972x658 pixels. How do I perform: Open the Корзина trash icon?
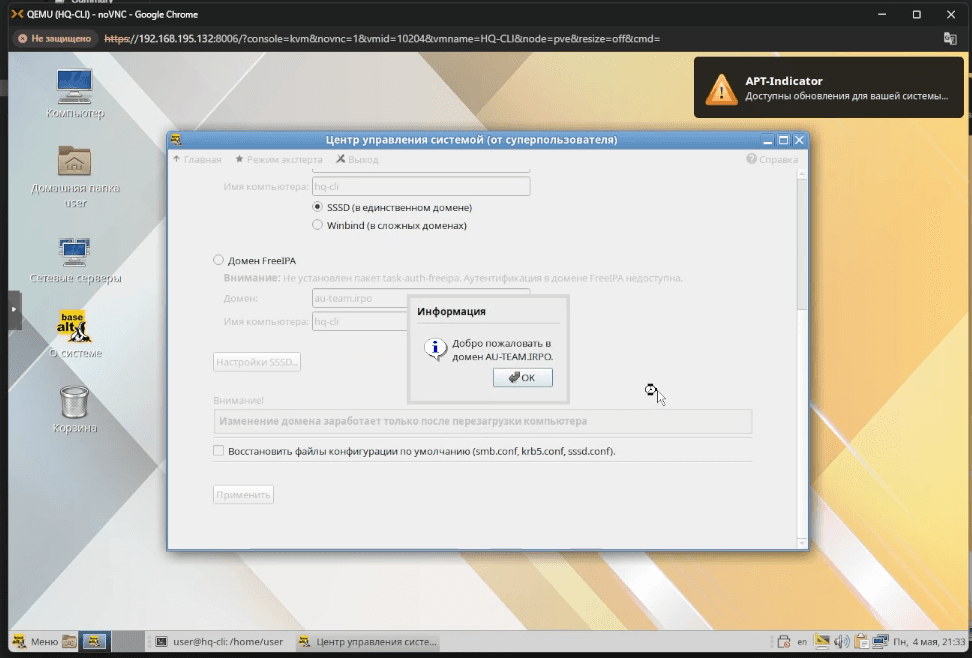75,409
